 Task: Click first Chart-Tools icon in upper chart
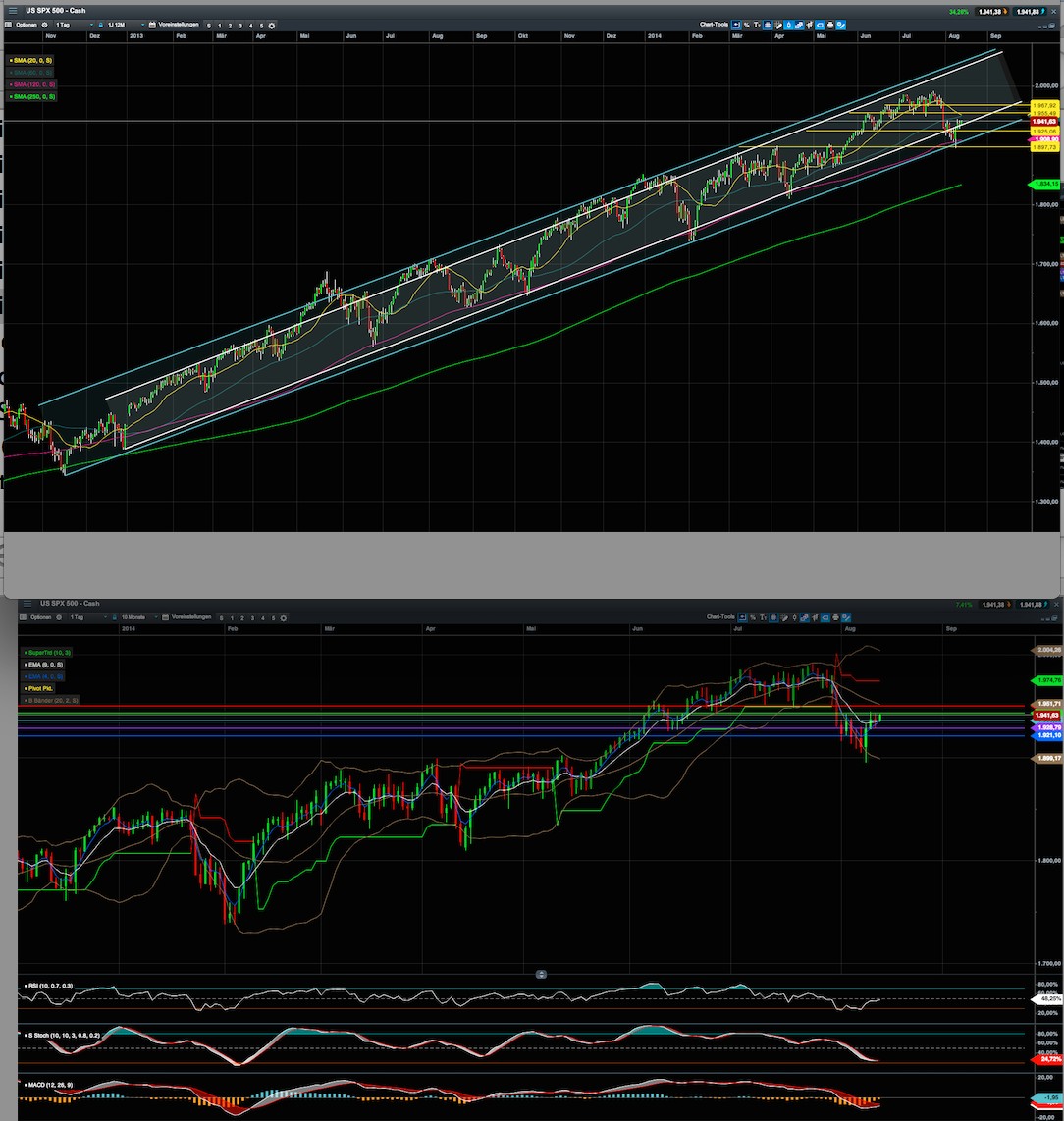736,25
